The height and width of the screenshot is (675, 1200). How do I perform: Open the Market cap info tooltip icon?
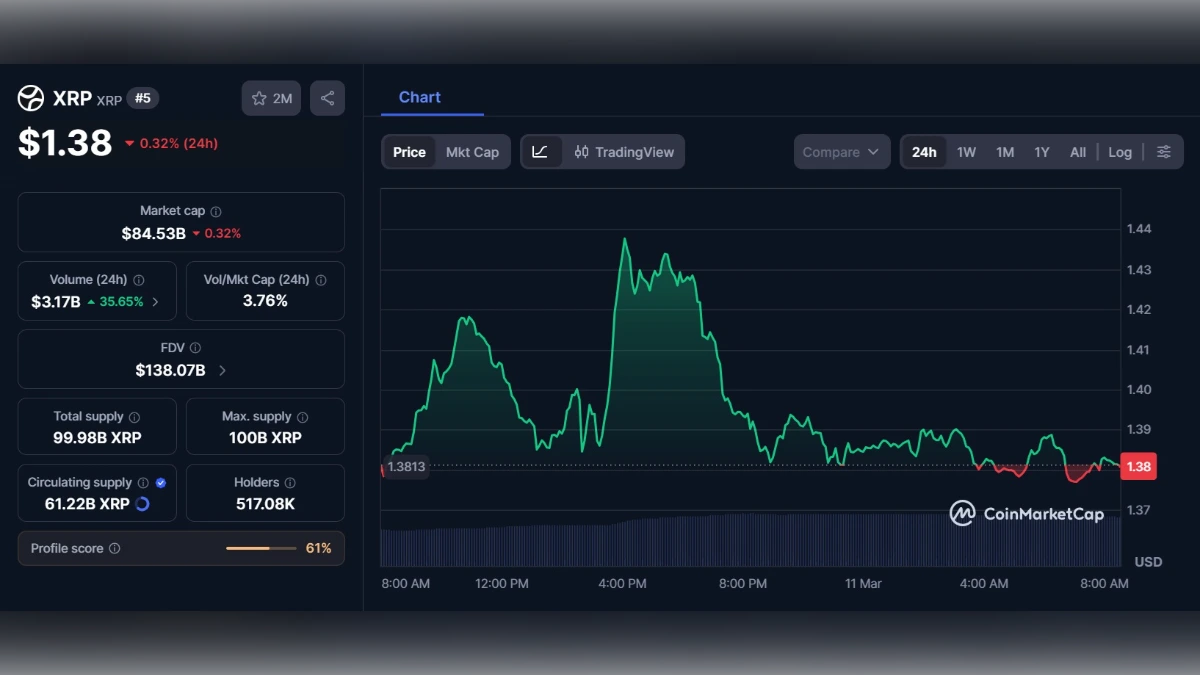click(215, 210)
